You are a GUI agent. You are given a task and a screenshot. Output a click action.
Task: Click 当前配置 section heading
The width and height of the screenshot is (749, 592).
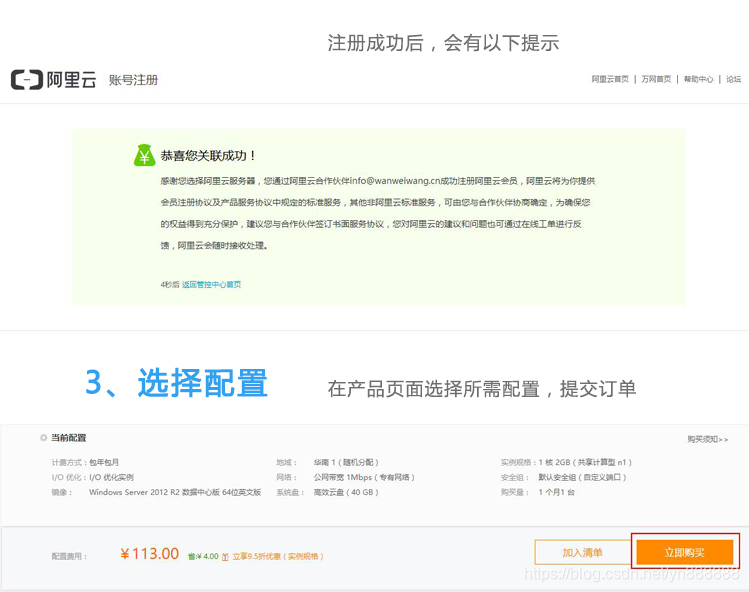coord(69,438)
